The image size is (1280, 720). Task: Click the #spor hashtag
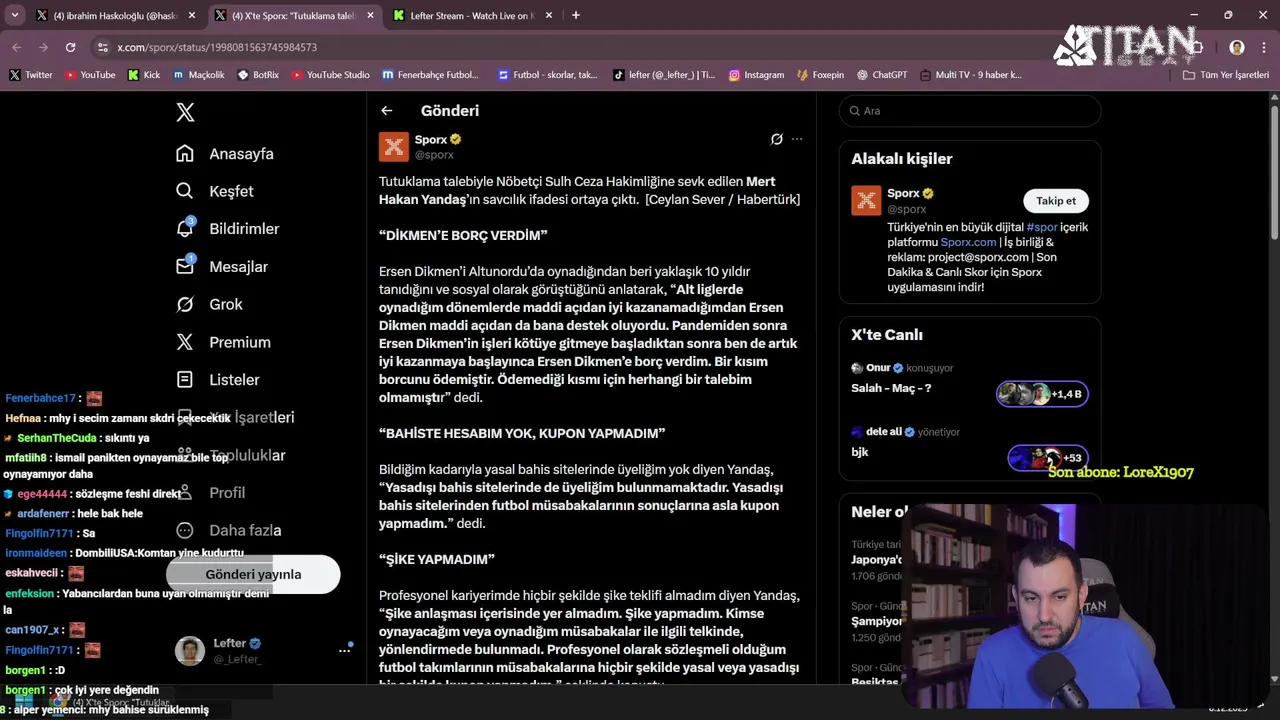(x=1042, y=227)
